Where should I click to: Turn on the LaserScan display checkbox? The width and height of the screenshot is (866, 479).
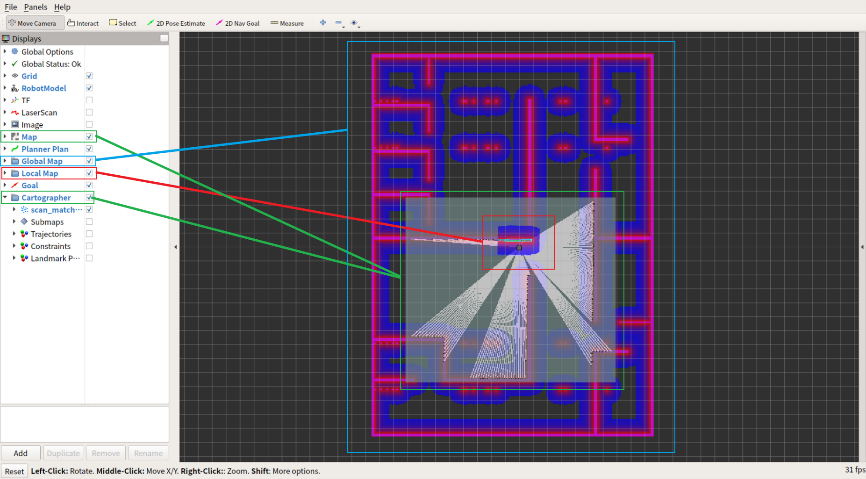(90, 113)
